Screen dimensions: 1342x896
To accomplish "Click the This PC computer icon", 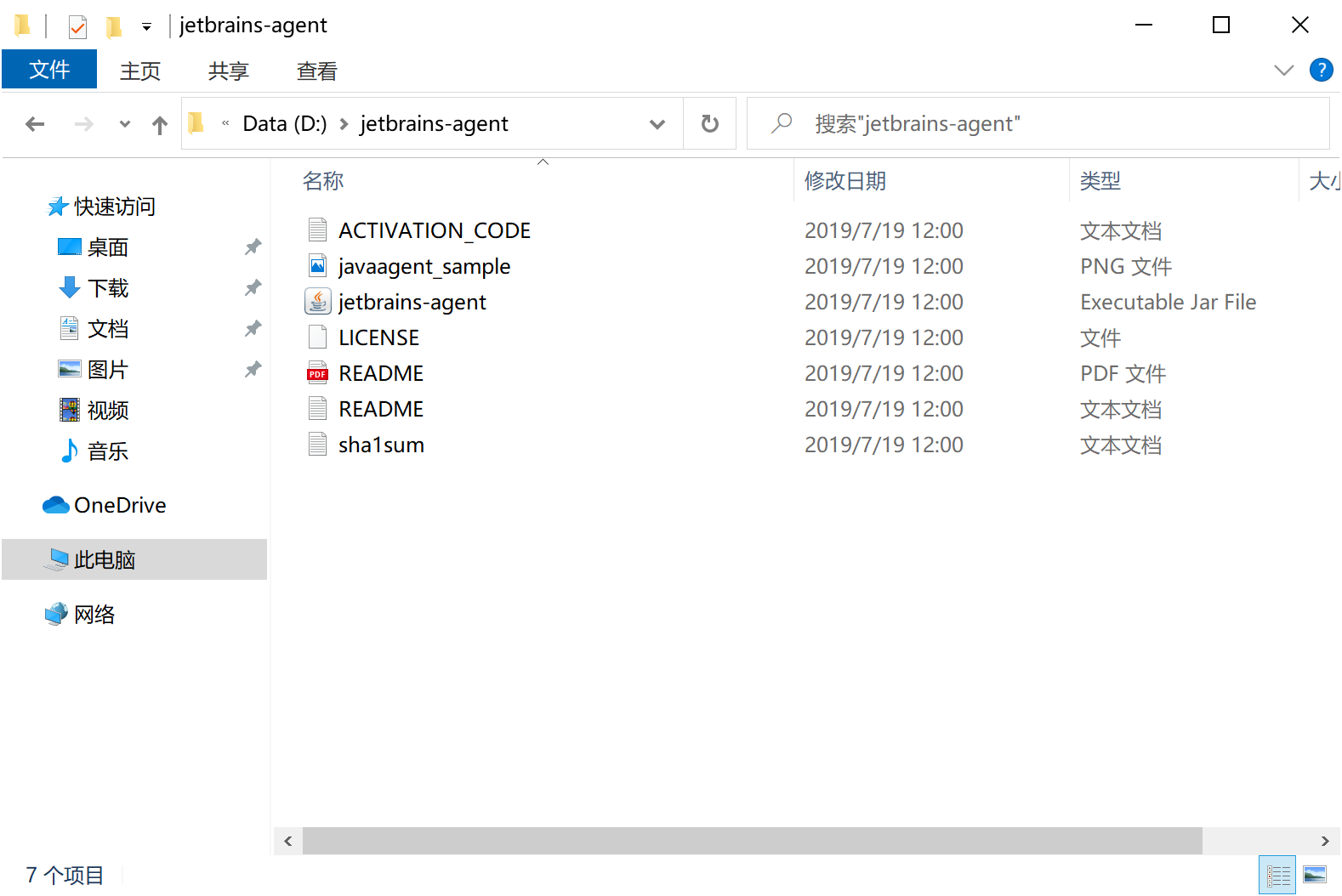I will [57, 560].
